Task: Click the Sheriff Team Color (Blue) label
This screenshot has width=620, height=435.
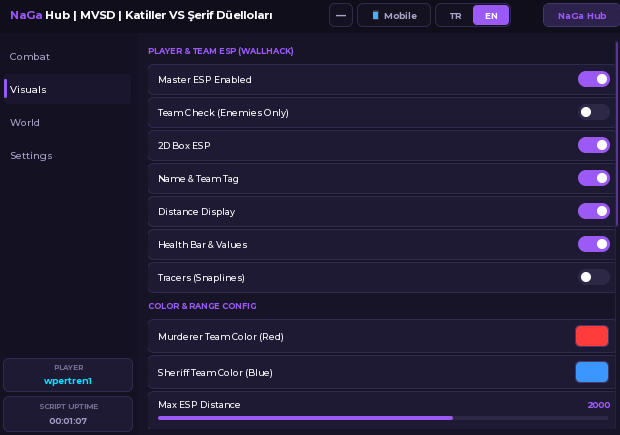Action: tap(215, 373)
